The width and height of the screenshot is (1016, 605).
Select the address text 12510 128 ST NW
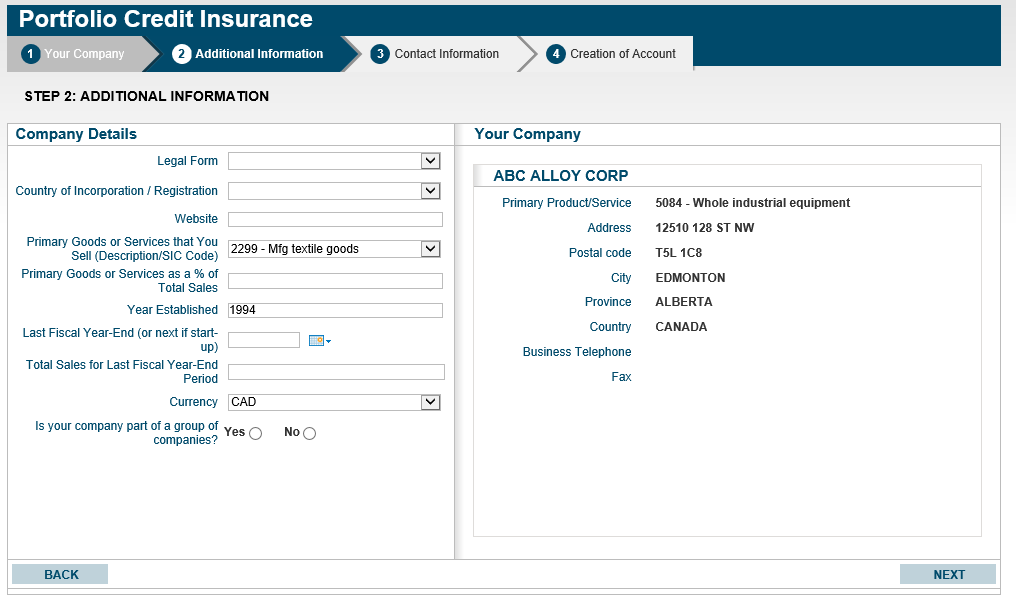705,228
